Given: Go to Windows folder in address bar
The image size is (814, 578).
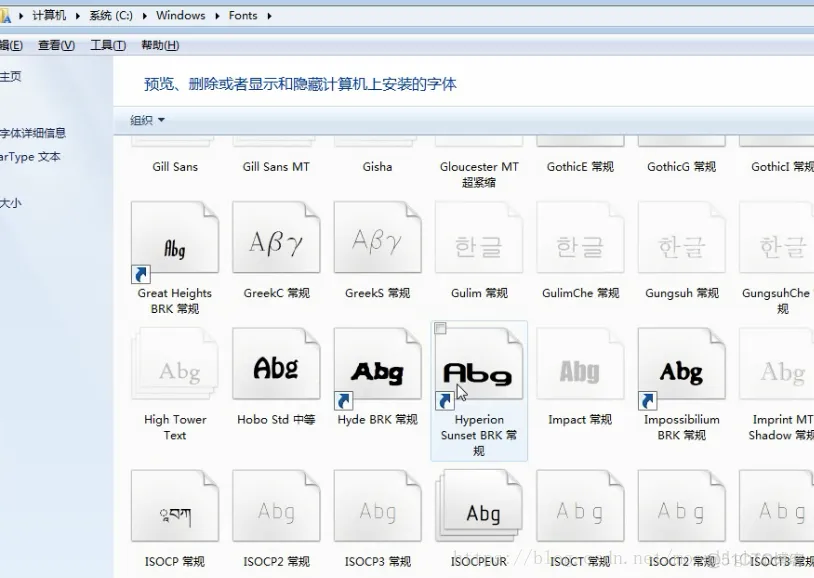Looking at the screenshot, I should 181,16.
